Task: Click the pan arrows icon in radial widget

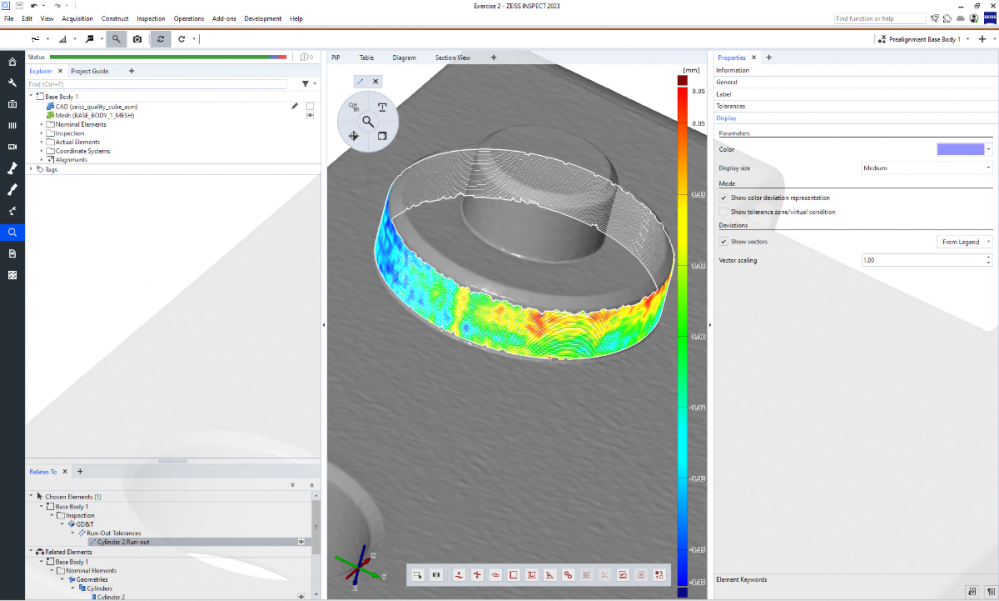Action: click(x=353, y=135)
